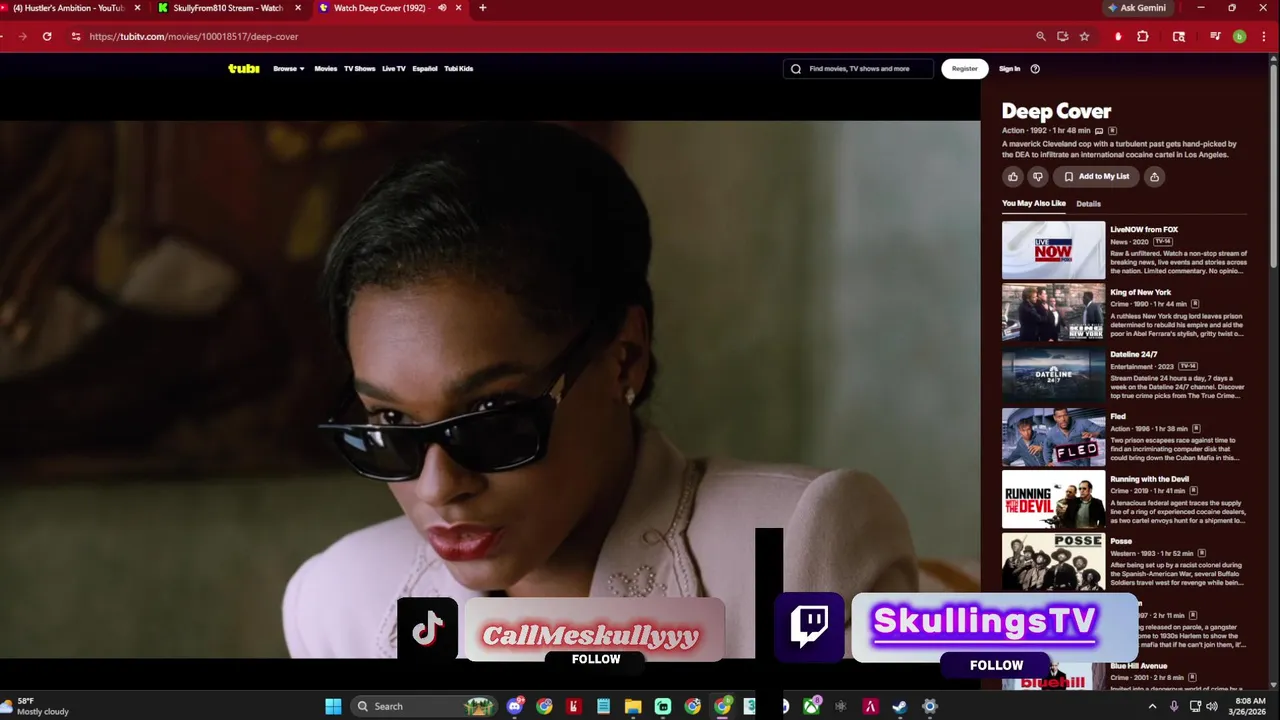Like Deep Cover with thumbs up

click(x=1013, y=177)
